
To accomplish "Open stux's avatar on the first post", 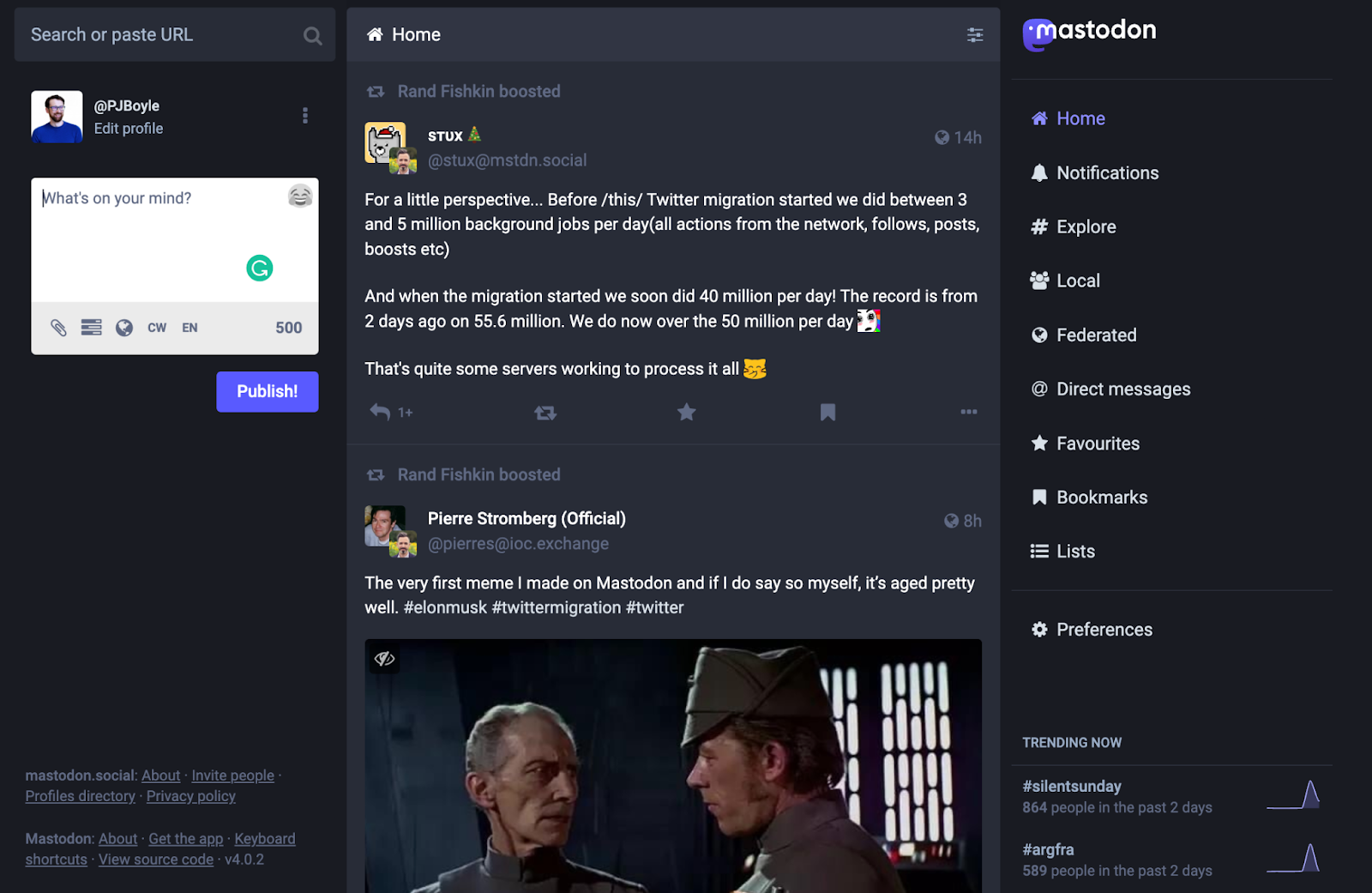I will pos(385,142).
